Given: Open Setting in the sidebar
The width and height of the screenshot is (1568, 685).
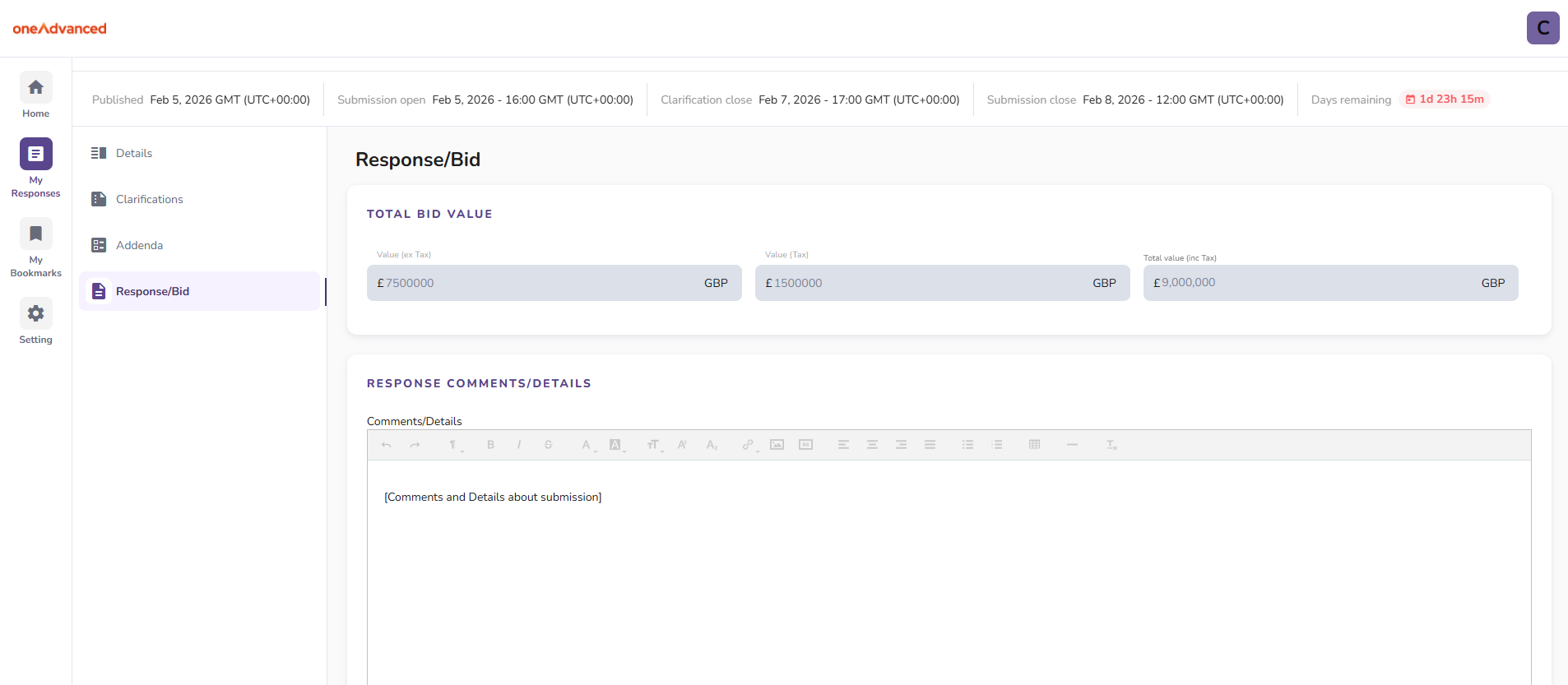Looking at the screenshot, I should pos(35,322).
